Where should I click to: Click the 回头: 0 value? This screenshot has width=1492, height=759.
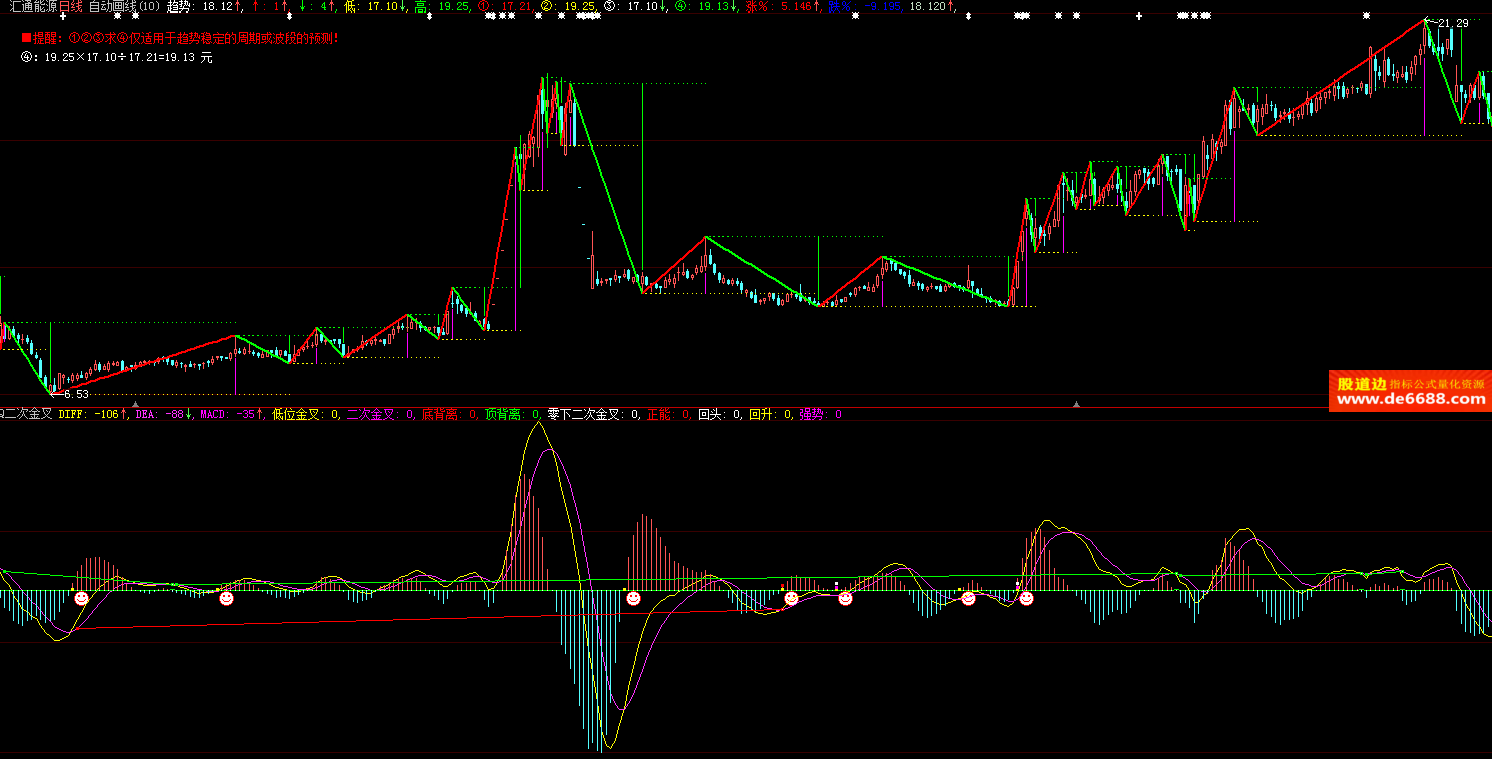pos(720,413)
